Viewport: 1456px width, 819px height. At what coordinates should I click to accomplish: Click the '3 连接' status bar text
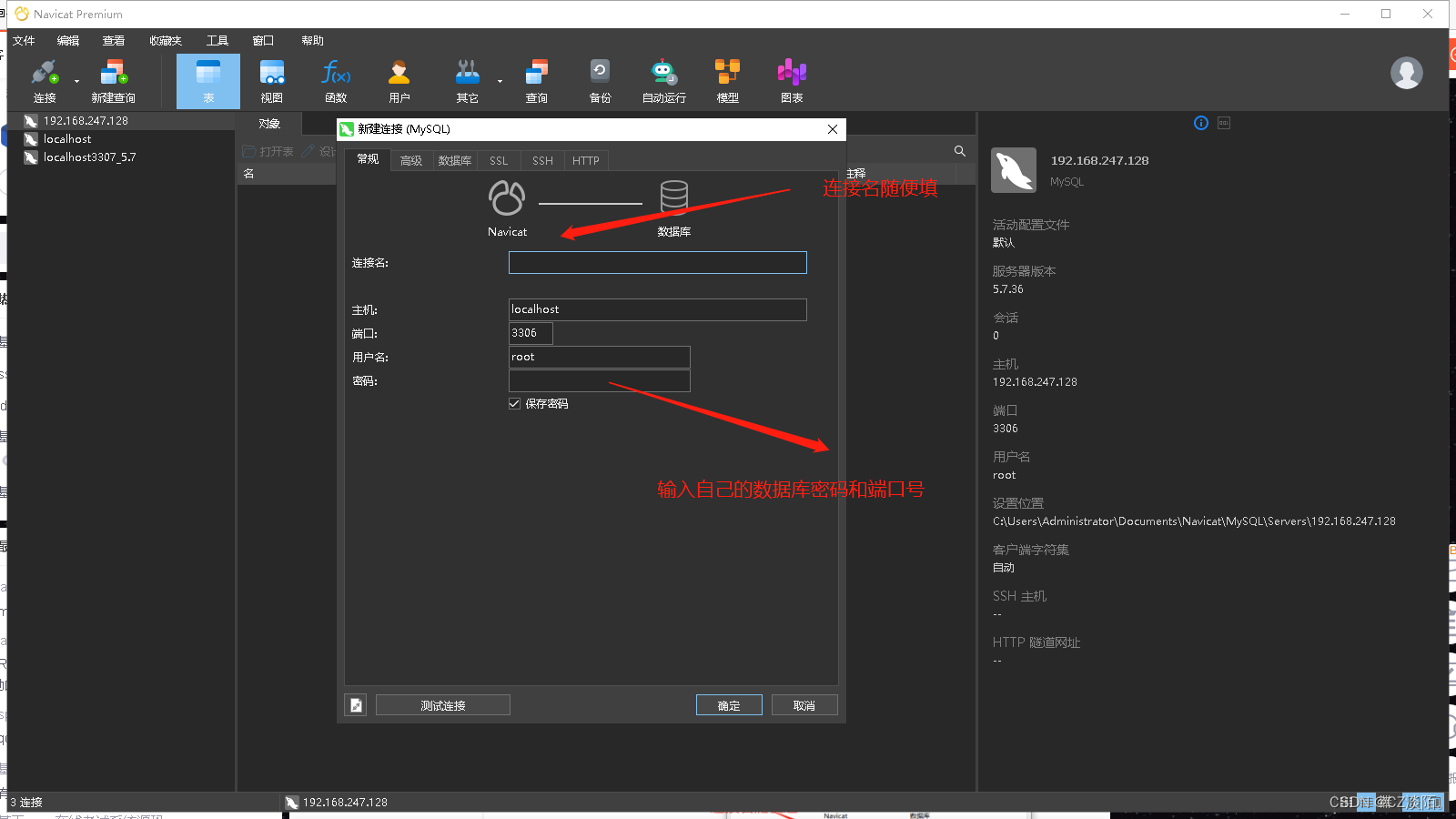(26, 803)
